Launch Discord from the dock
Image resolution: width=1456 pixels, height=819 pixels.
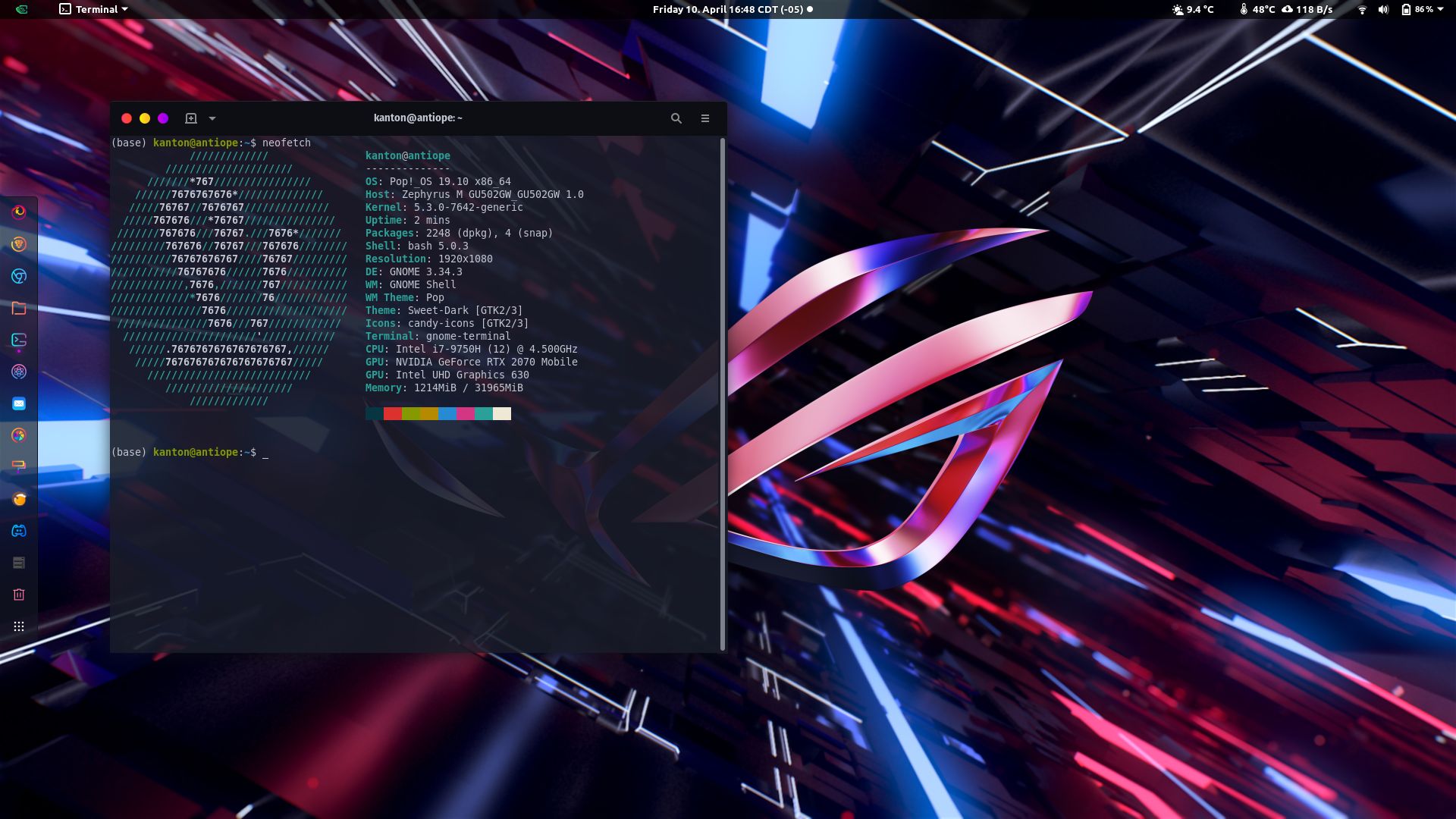click(18, 531)
